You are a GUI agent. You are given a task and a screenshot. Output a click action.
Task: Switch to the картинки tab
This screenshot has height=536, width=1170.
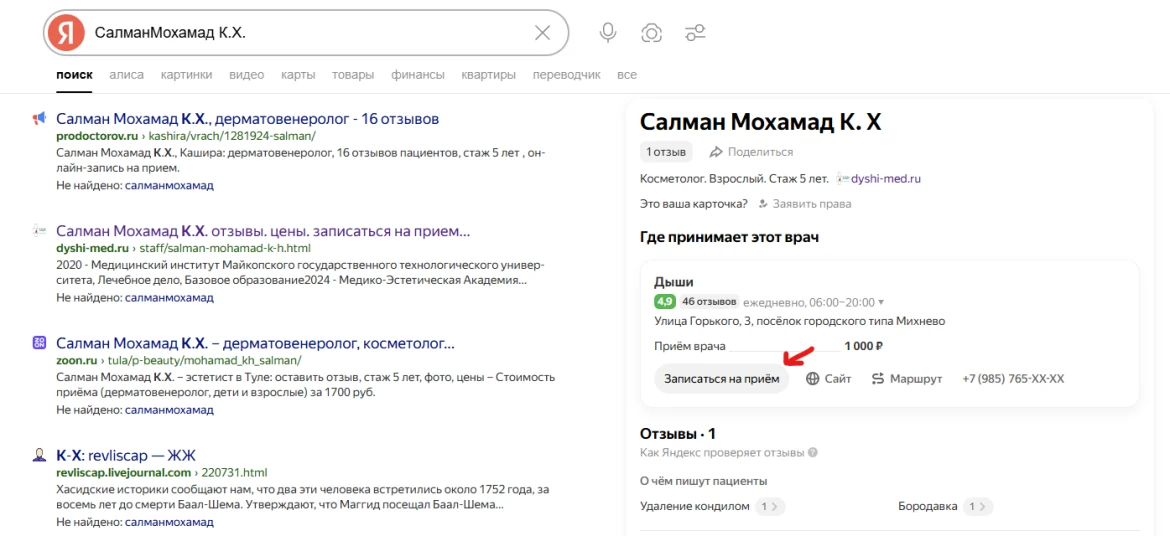(187, 75)
